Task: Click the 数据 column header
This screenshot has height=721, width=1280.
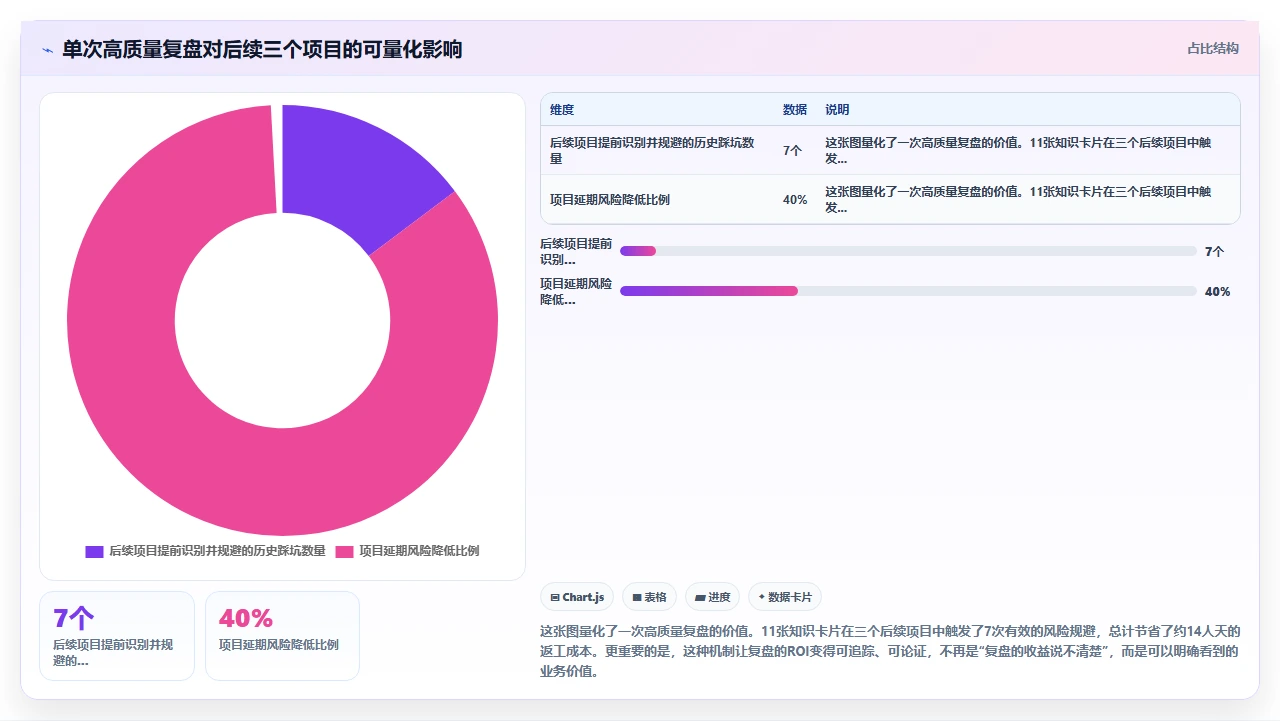Action: click(795, 109)
